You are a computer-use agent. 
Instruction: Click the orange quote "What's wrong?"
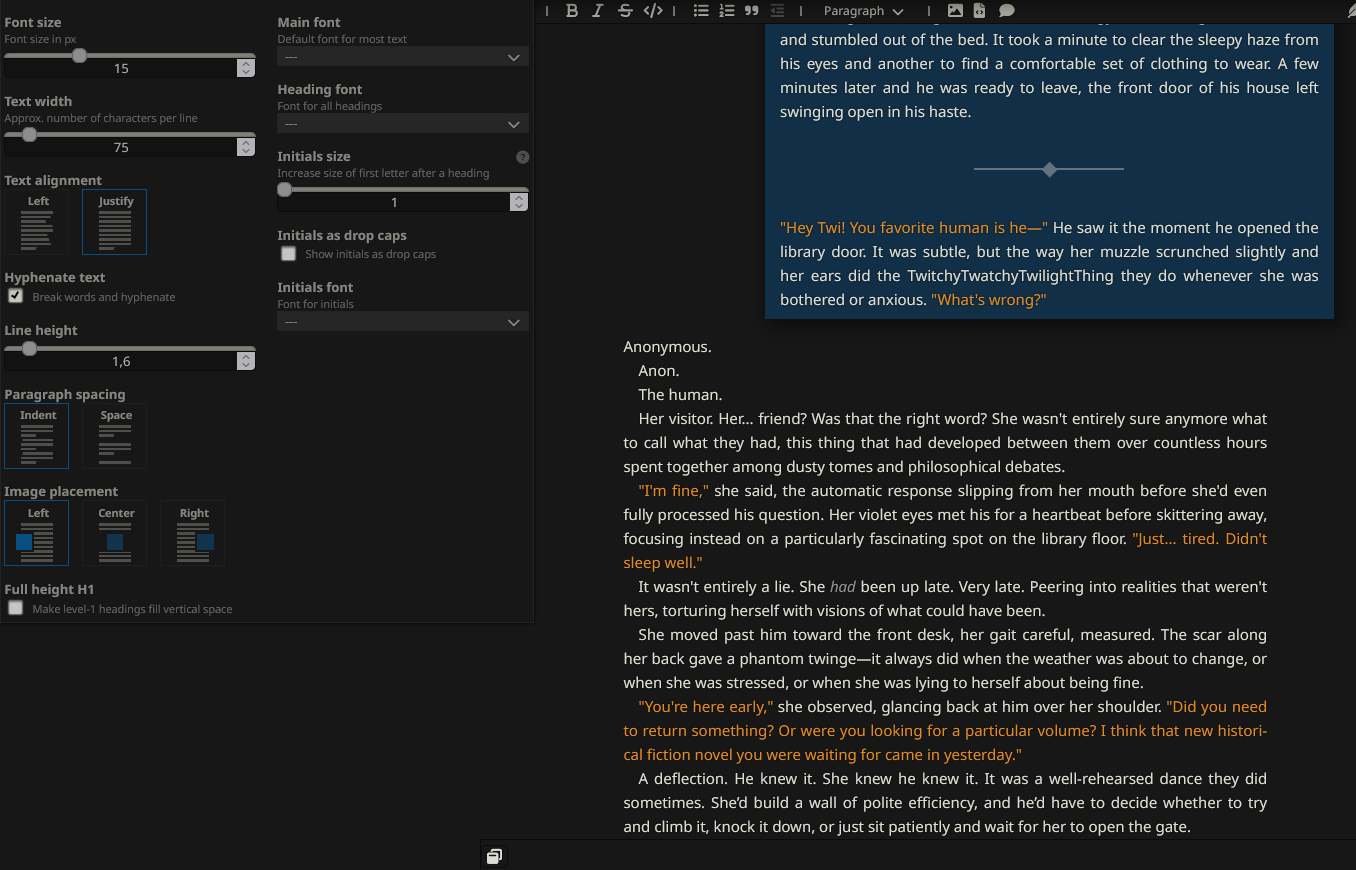coord(988,300)
